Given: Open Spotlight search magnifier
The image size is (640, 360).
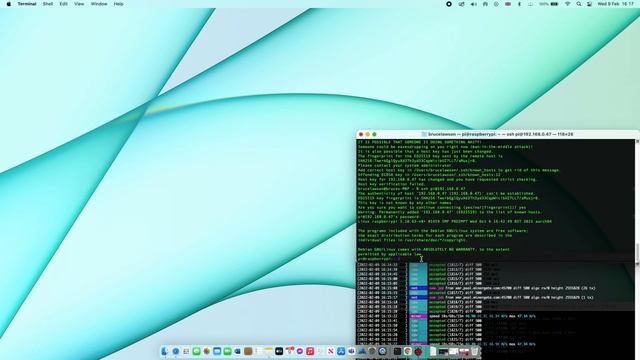Looking at the screenshot, I should click(579, 4).
